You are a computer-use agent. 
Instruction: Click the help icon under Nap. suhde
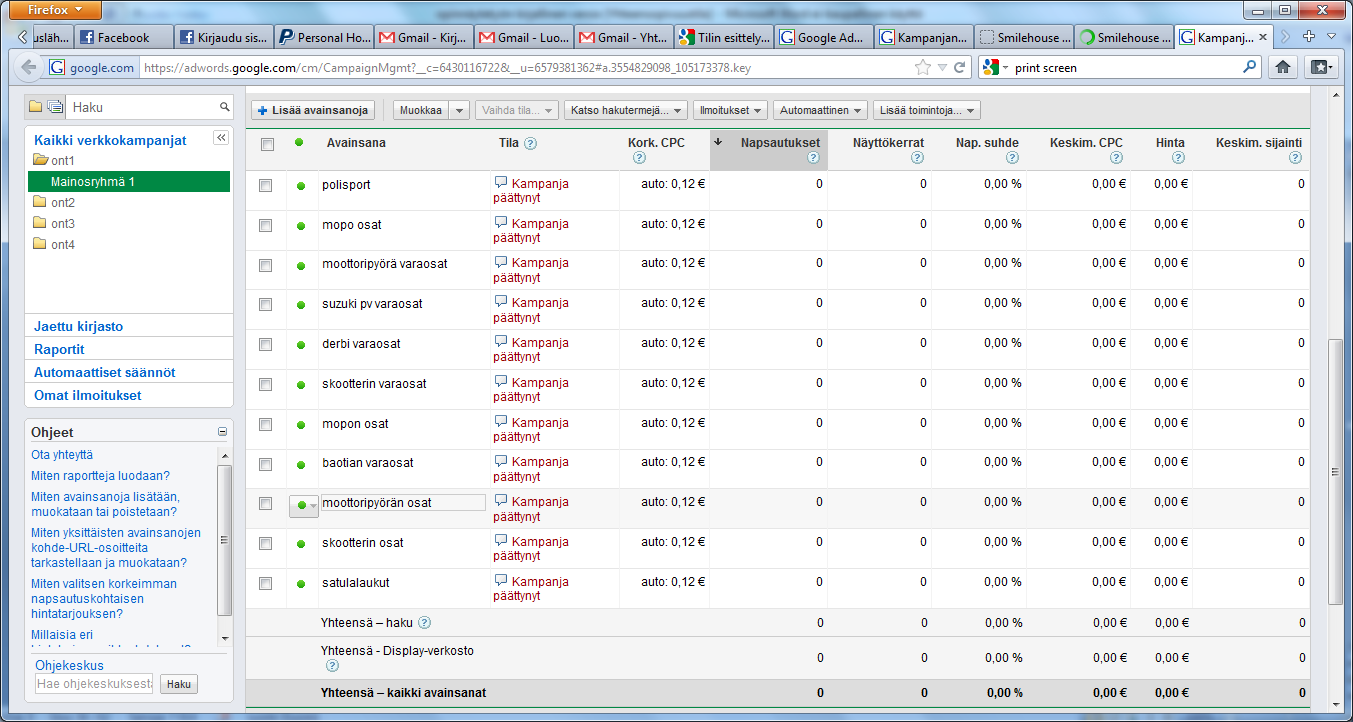[x=1012, y=158]
